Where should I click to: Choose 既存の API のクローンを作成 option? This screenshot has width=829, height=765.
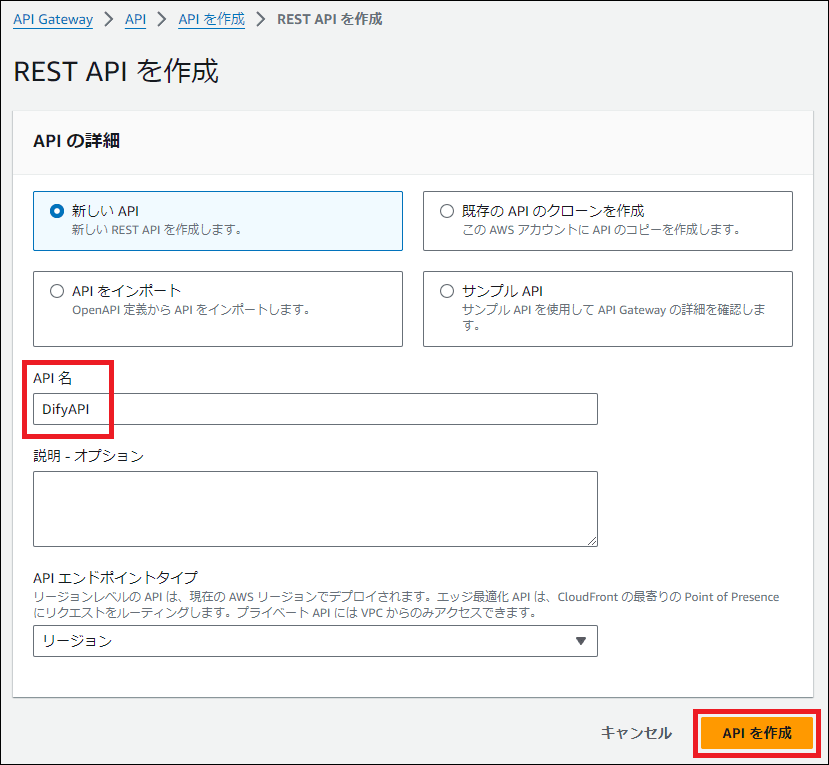(447, 211)
